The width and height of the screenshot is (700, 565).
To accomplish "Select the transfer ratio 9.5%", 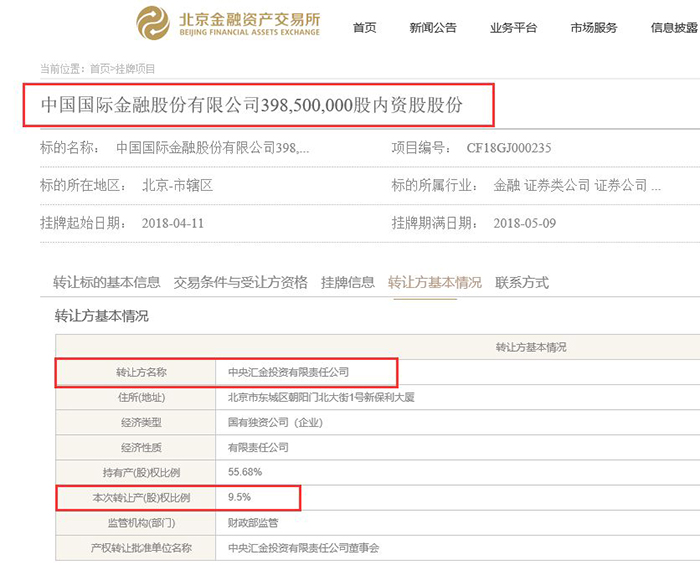I will (239, 497).
